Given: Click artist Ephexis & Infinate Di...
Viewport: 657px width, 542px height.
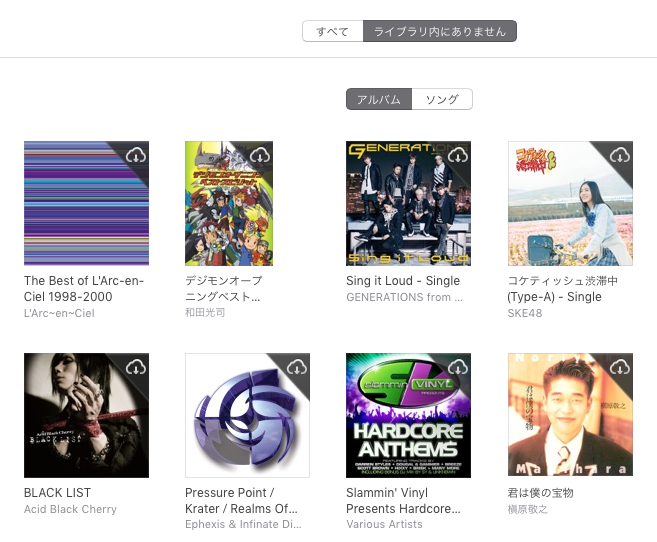Looking at the screenshot, I should pyautogui.click(x=243, y=524).
